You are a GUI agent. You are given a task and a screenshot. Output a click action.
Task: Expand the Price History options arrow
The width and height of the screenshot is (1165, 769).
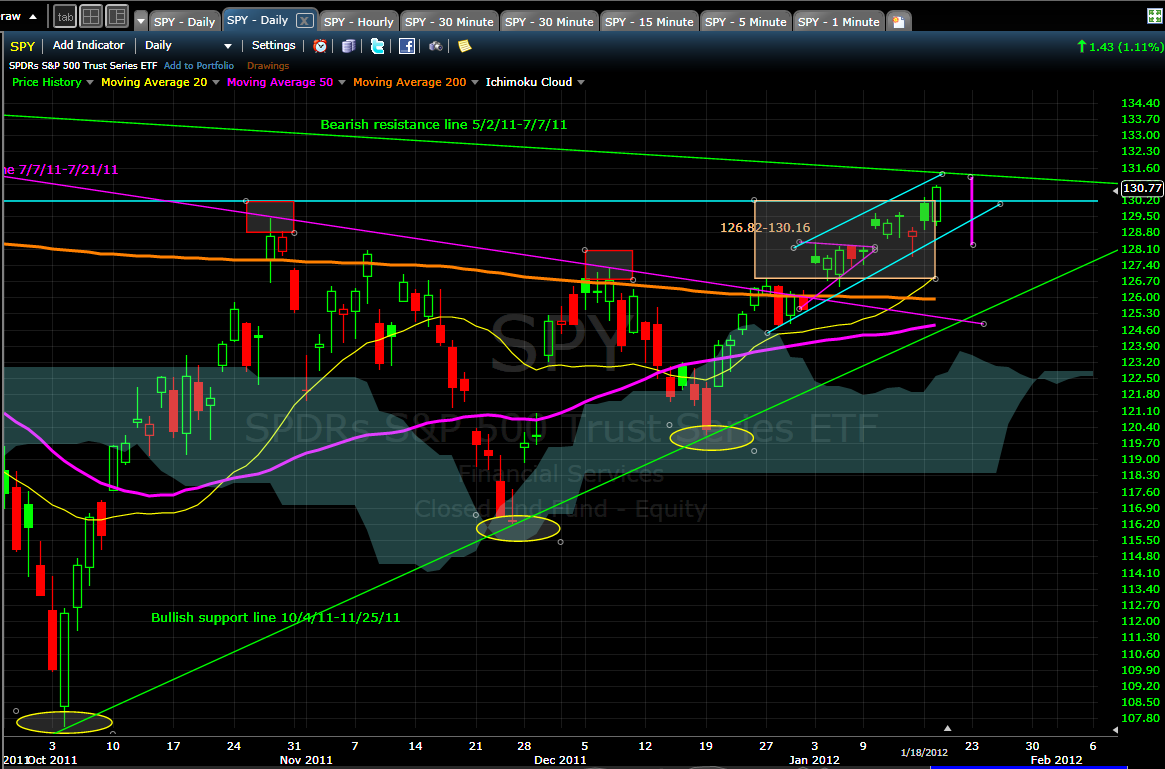[90, 82]
